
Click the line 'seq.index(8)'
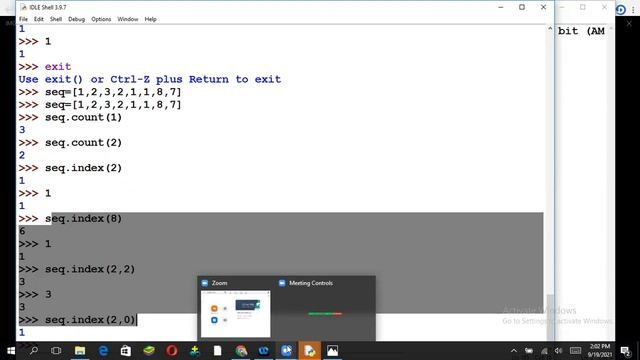tap(83, 219)
